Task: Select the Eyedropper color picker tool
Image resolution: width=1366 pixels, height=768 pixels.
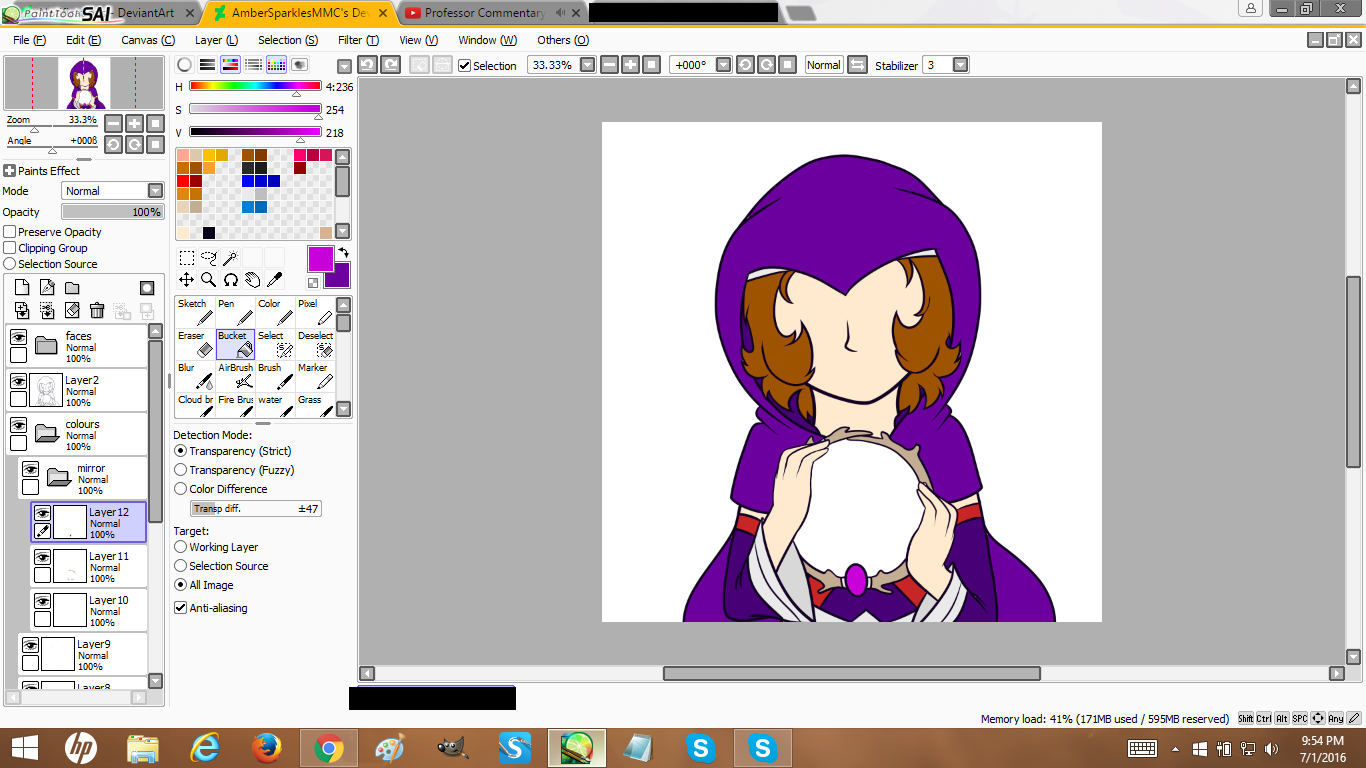Action: coord(275,280)
